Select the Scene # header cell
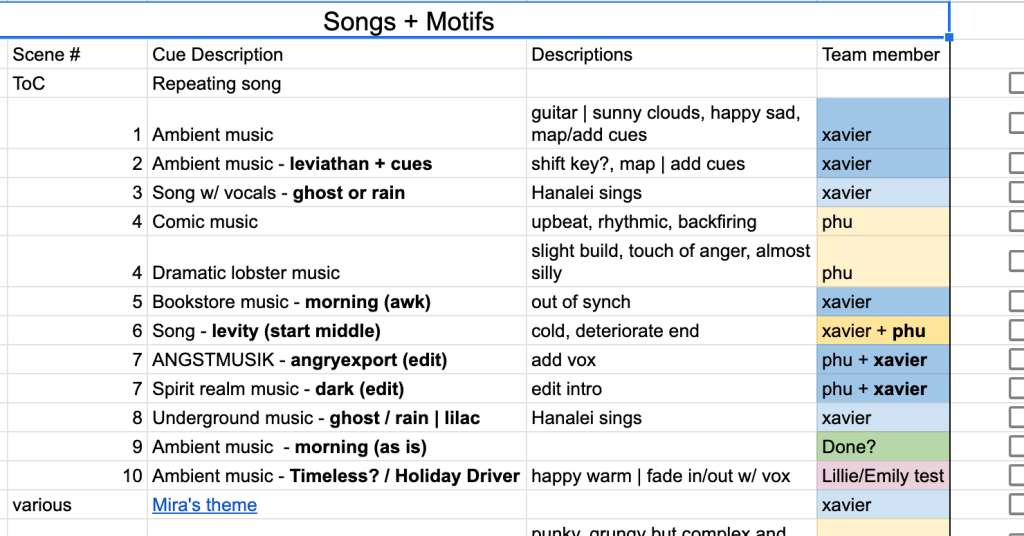Image resolution: width=1024 pixels, height=536 pixels. click(x=78, y=54)
